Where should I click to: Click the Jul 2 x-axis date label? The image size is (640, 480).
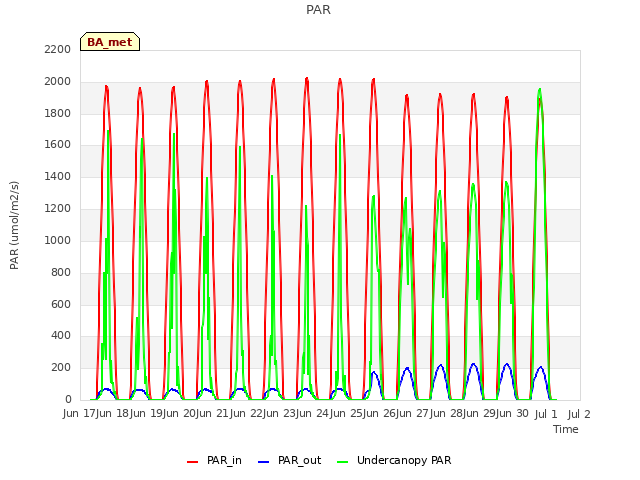click(579, 414)
